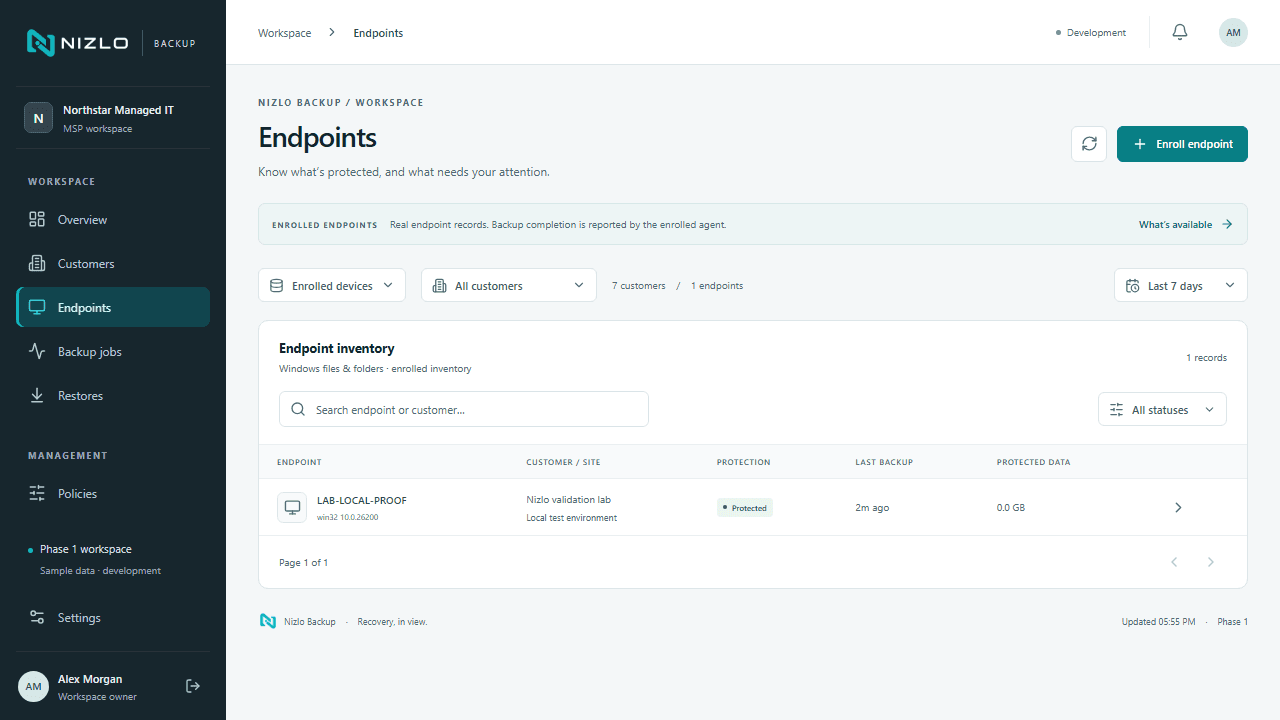The image size is (1280, 720).
Task: Click the ENDPOINT column header
Action: pos(299,462)
